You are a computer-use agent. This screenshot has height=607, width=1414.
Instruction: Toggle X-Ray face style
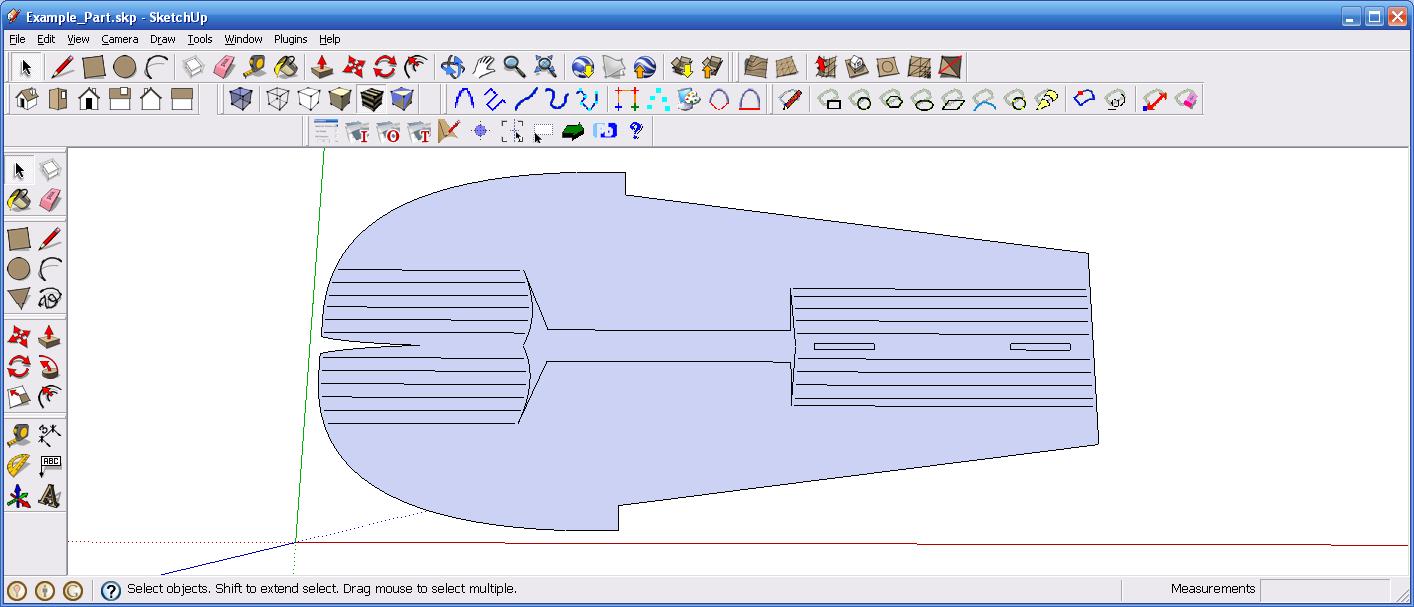240,99
